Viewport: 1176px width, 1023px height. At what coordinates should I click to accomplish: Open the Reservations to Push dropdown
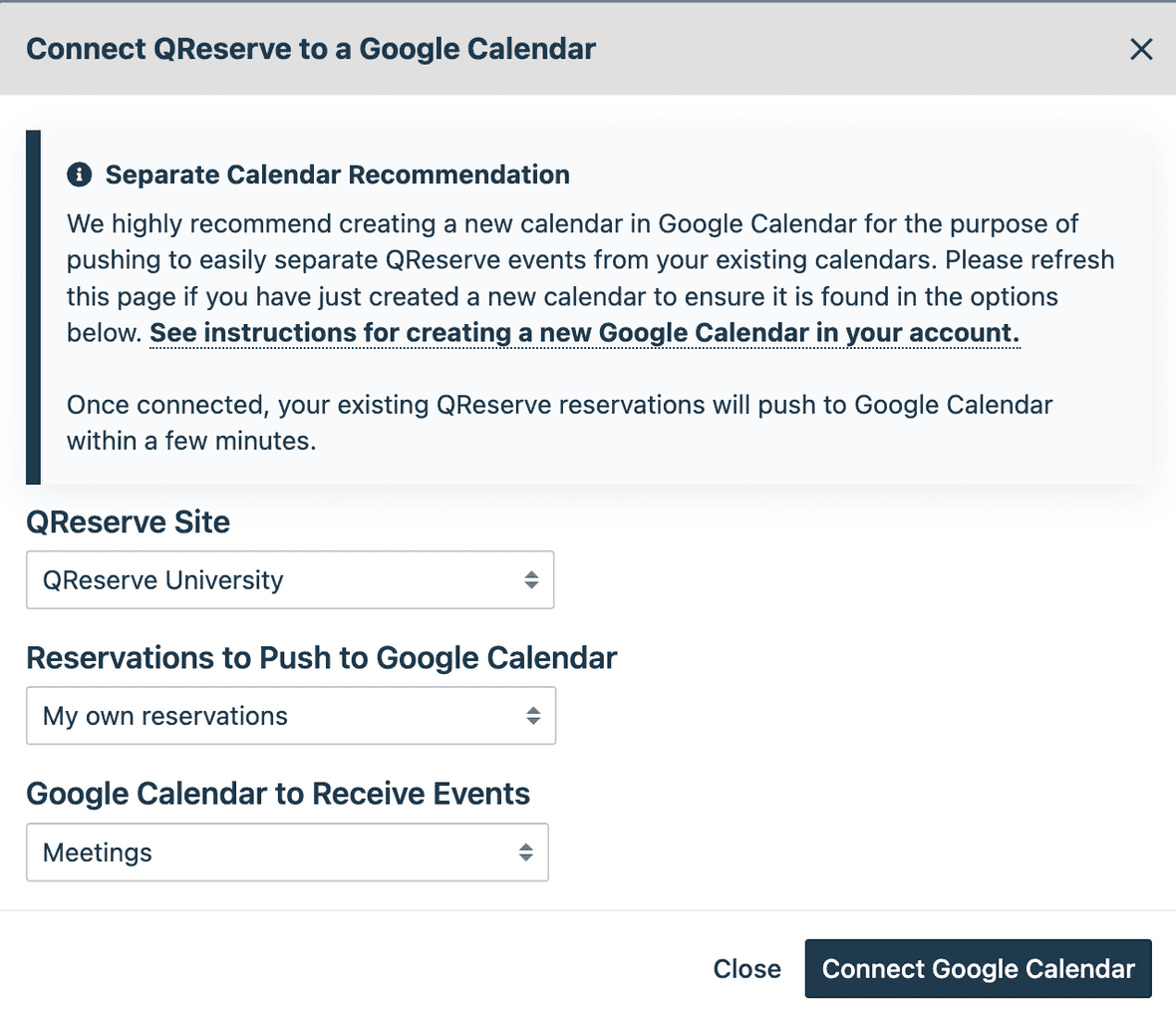[290, 715]
